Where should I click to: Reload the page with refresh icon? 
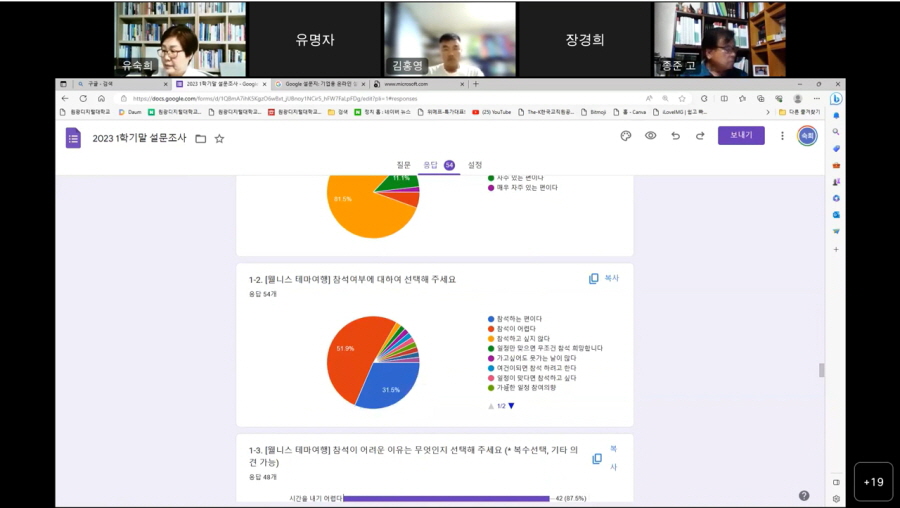point(83,99)
